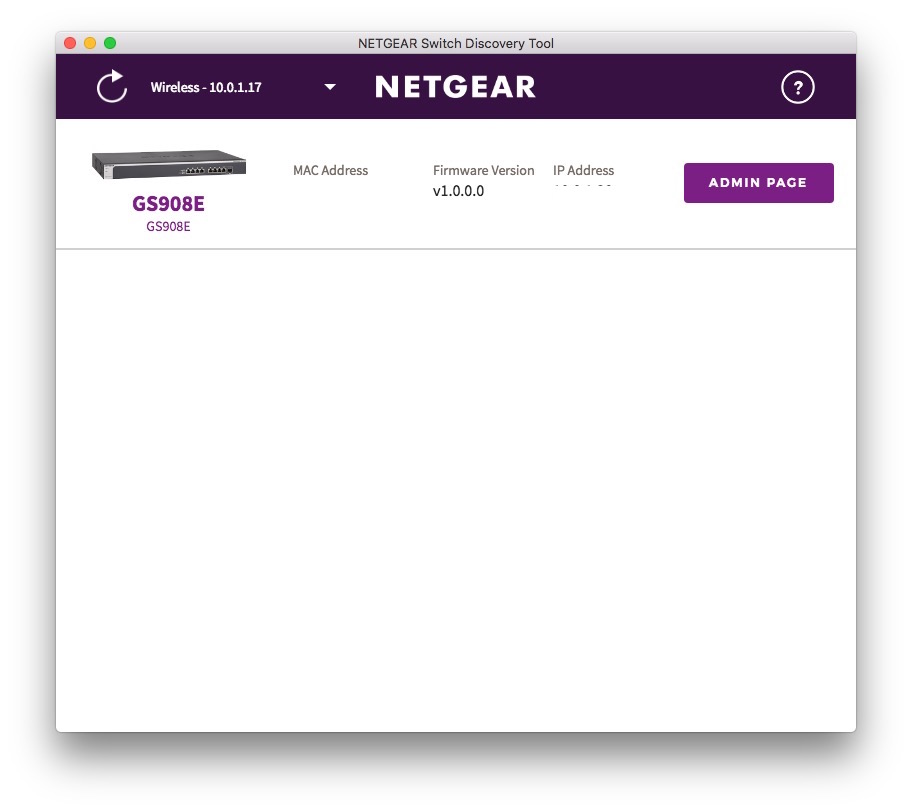The height and width of the screenshot is (812, 912).
Task: Maximize the window with green button
Action: click(x=110, y=43)
